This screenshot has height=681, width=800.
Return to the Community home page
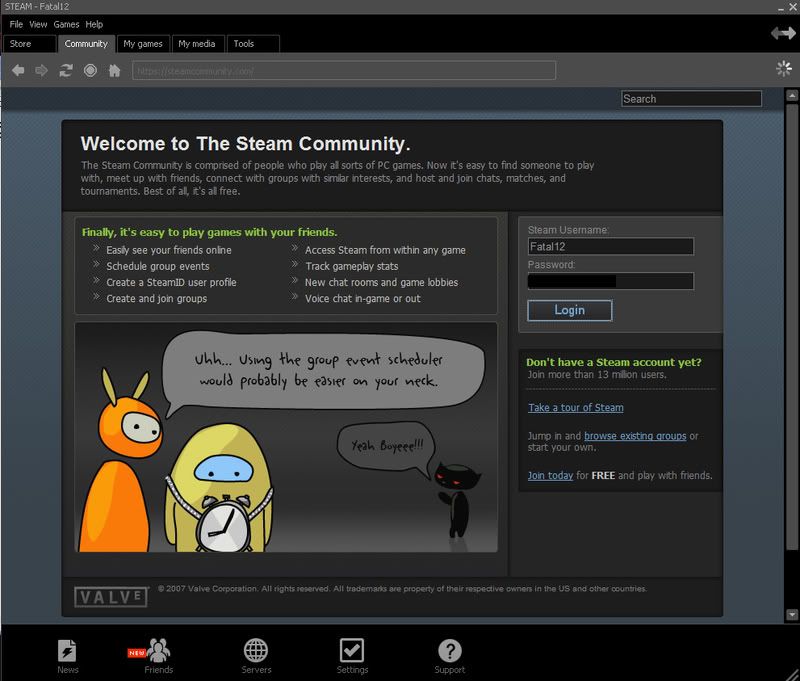tap(112, 70)
